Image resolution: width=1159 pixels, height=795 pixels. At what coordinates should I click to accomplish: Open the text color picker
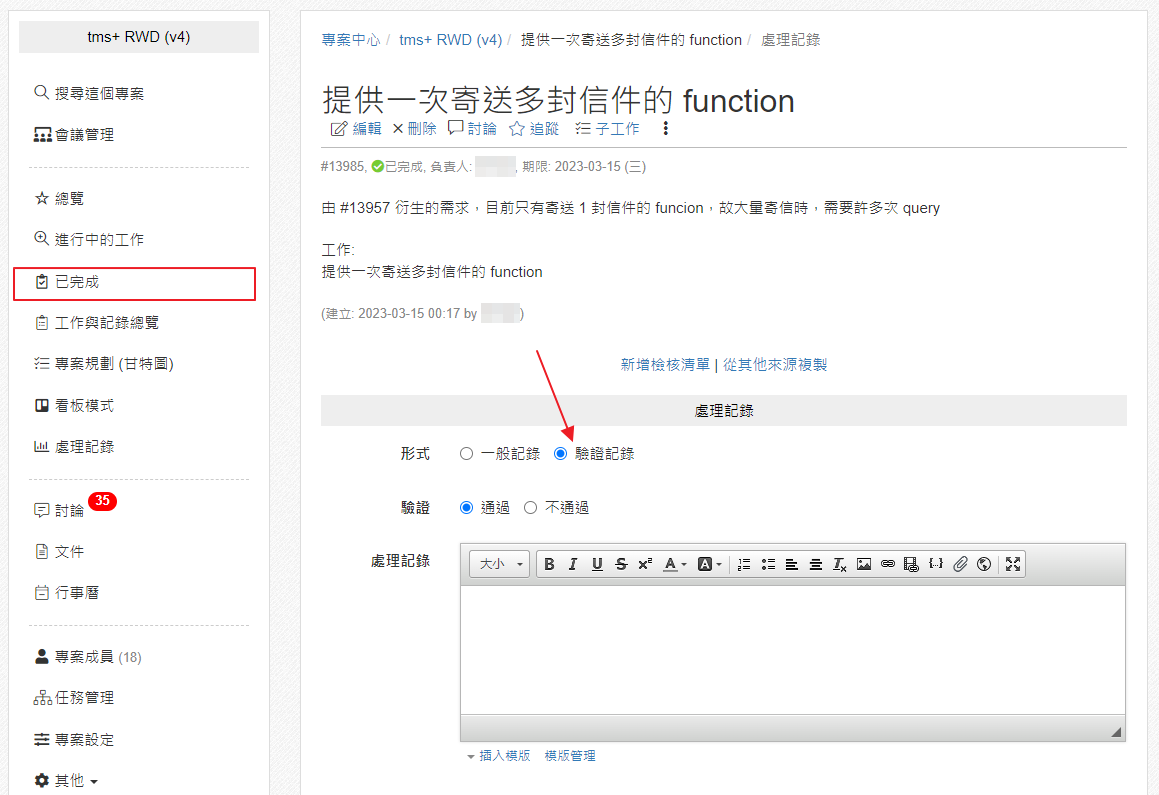click(674, 564)
